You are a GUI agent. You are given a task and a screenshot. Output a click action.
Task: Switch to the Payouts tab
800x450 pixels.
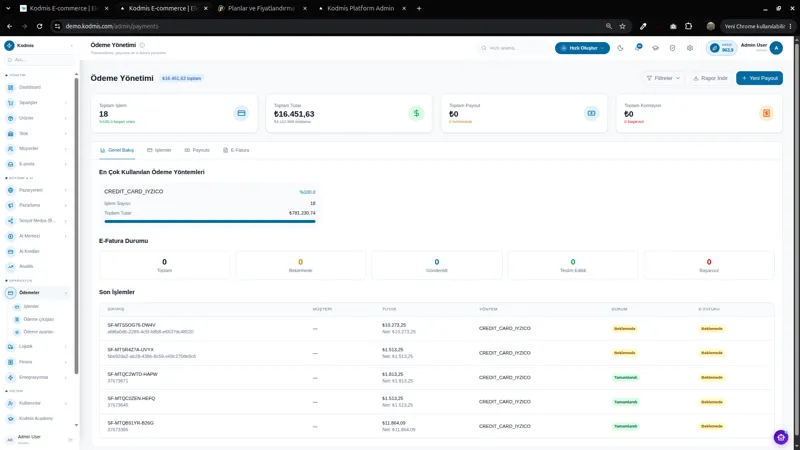point(197,150)
